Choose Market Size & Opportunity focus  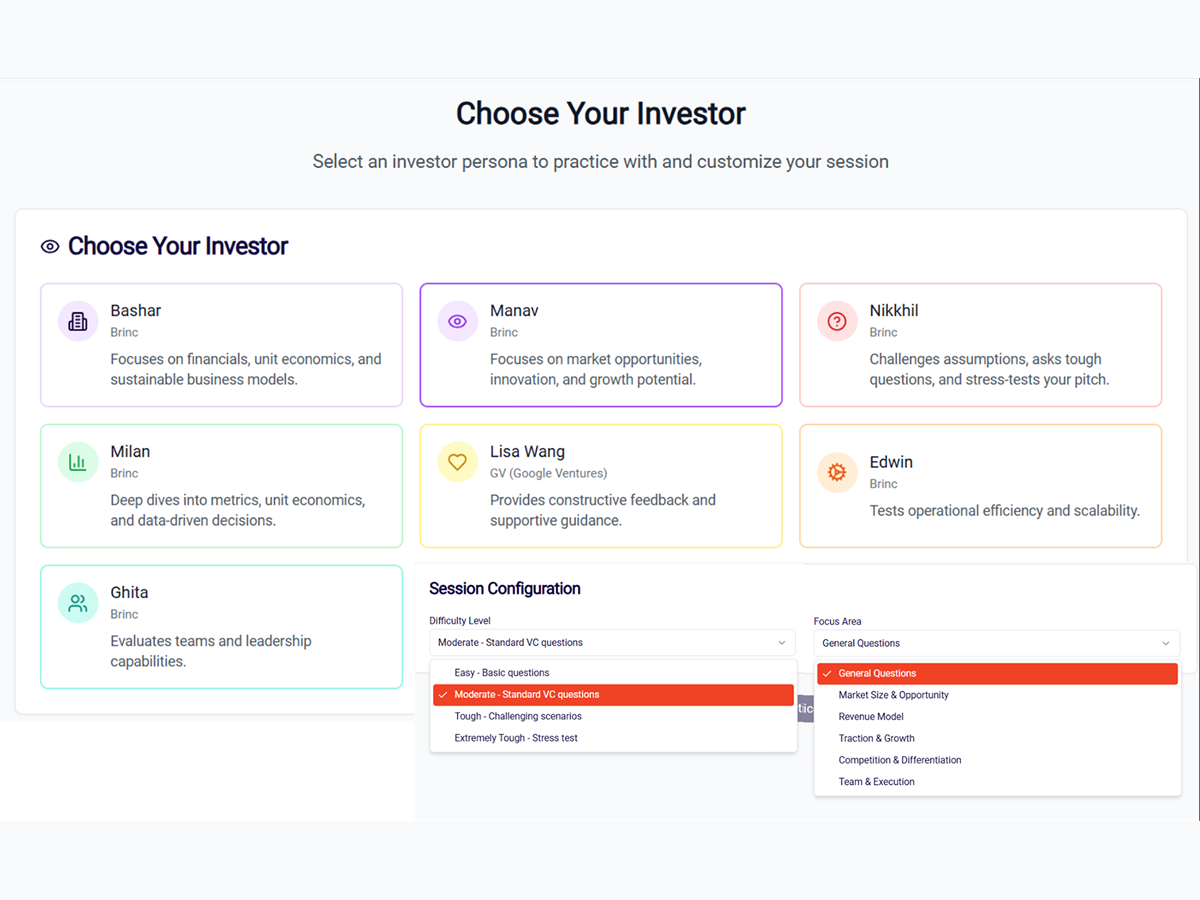[x=997, y=695]
